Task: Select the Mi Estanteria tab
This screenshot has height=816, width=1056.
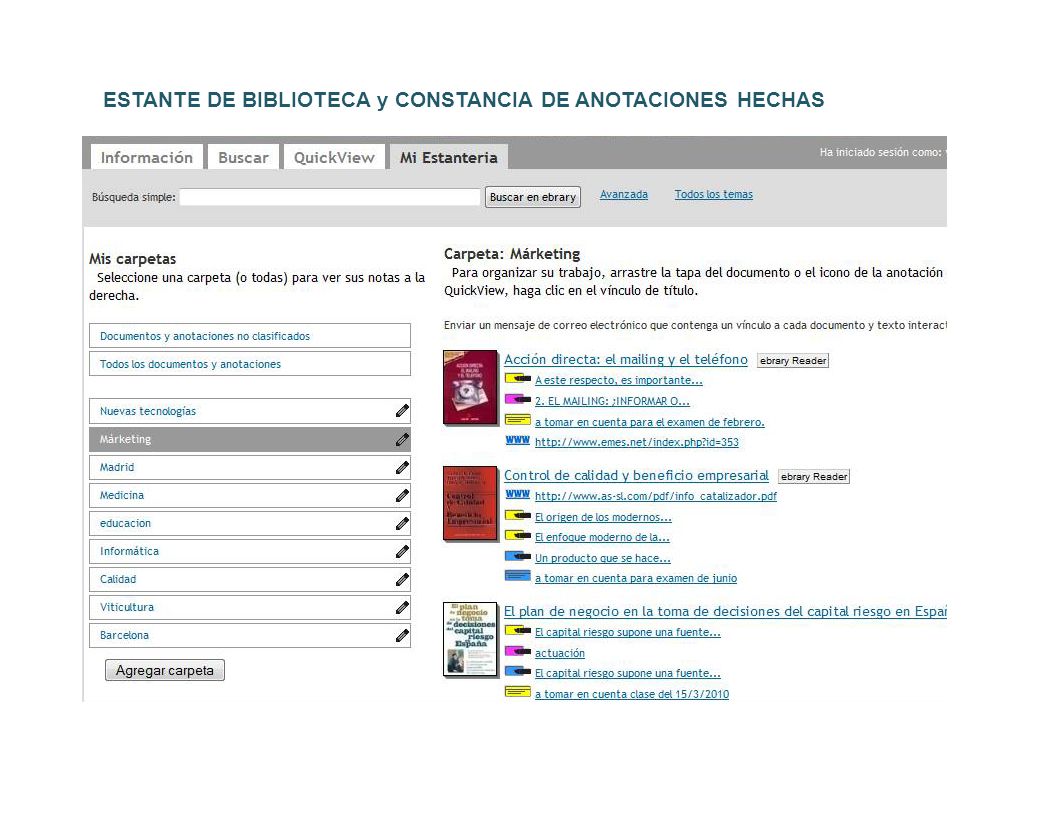Action: pyautogui.click(x=449, y=157)
